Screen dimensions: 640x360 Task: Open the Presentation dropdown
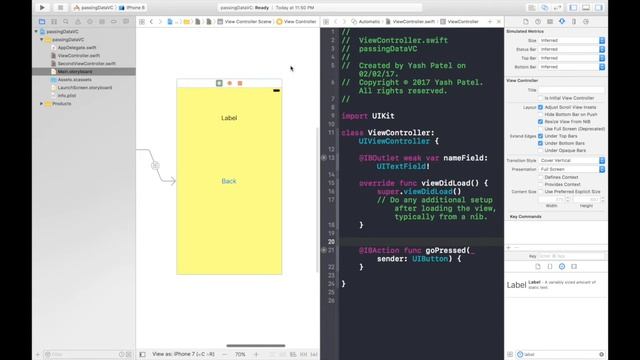(571, 169)
